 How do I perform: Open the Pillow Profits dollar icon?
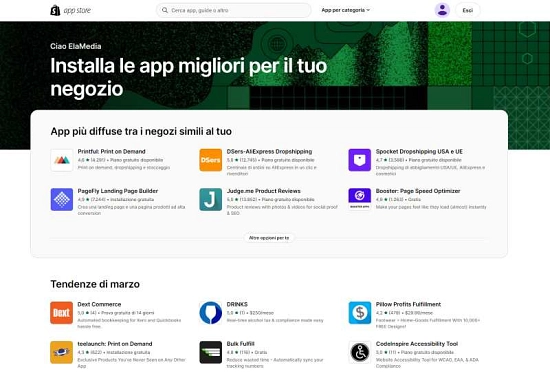click(360, 313)
